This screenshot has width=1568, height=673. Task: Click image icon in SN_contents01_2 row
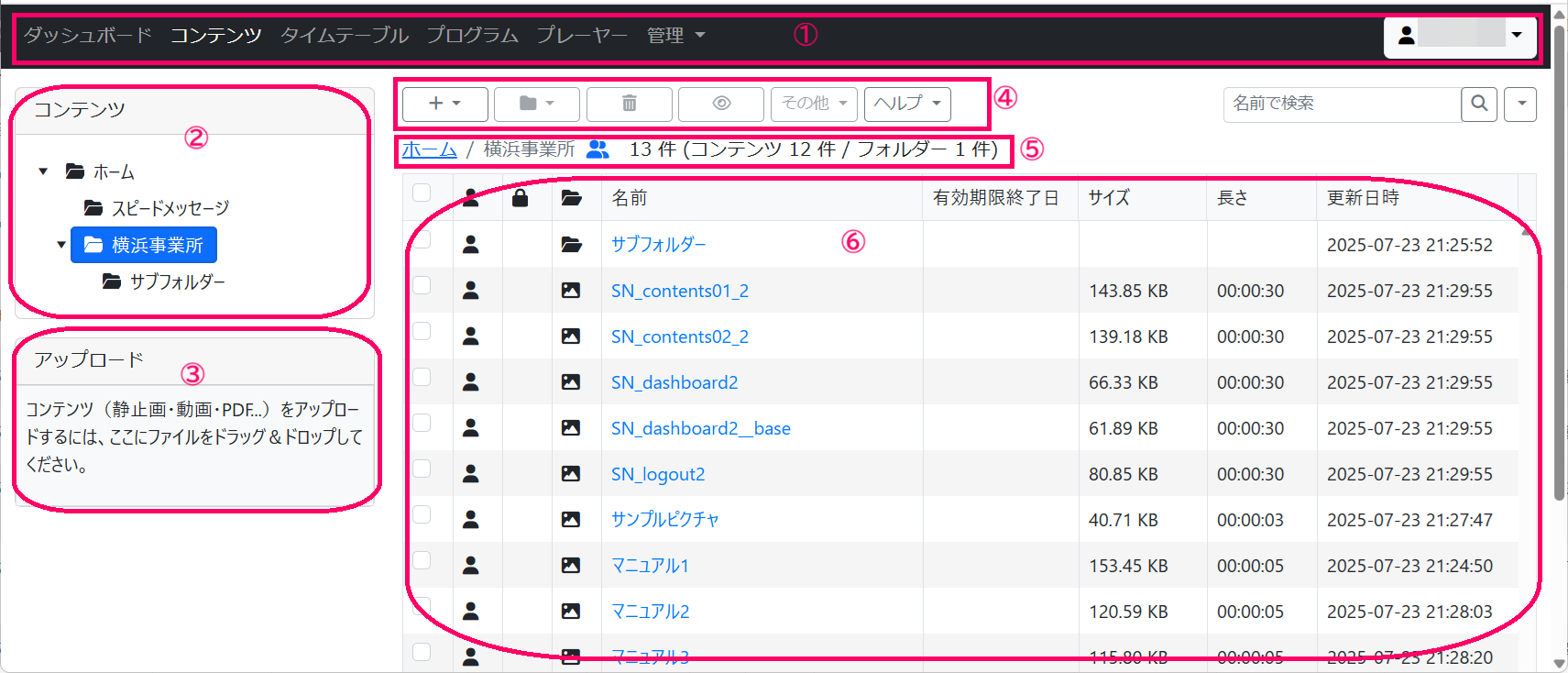(571, 291)
